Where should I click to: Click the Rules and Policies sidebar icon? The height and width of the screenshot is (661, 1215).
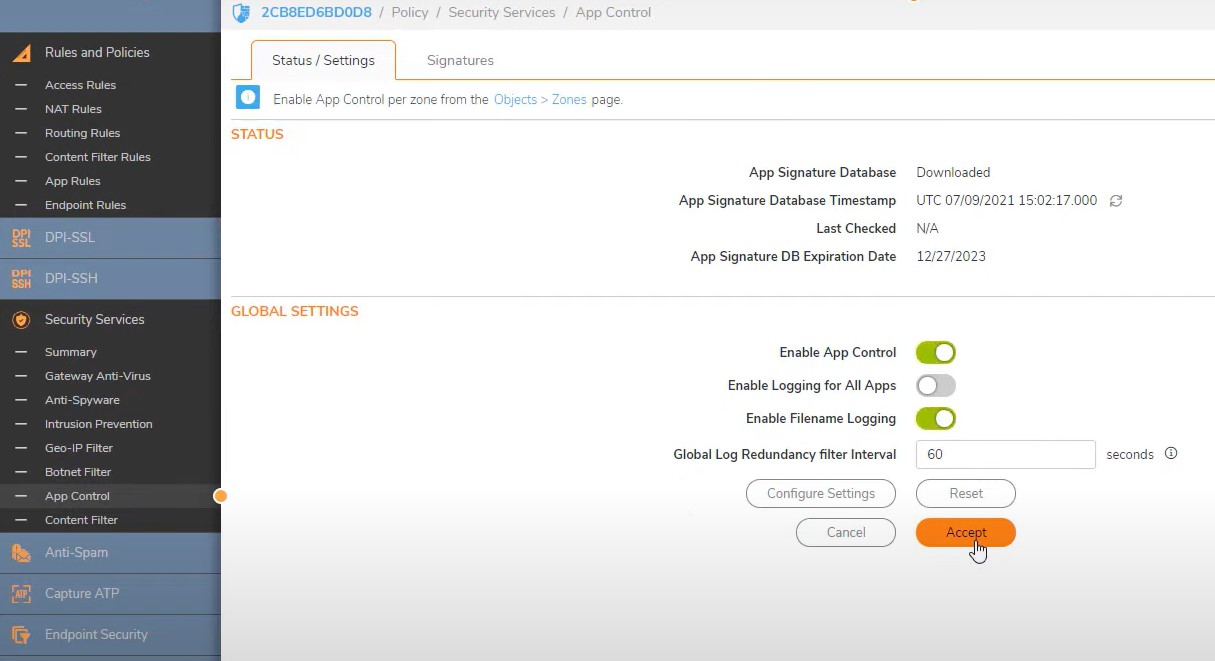coord(21,53)
